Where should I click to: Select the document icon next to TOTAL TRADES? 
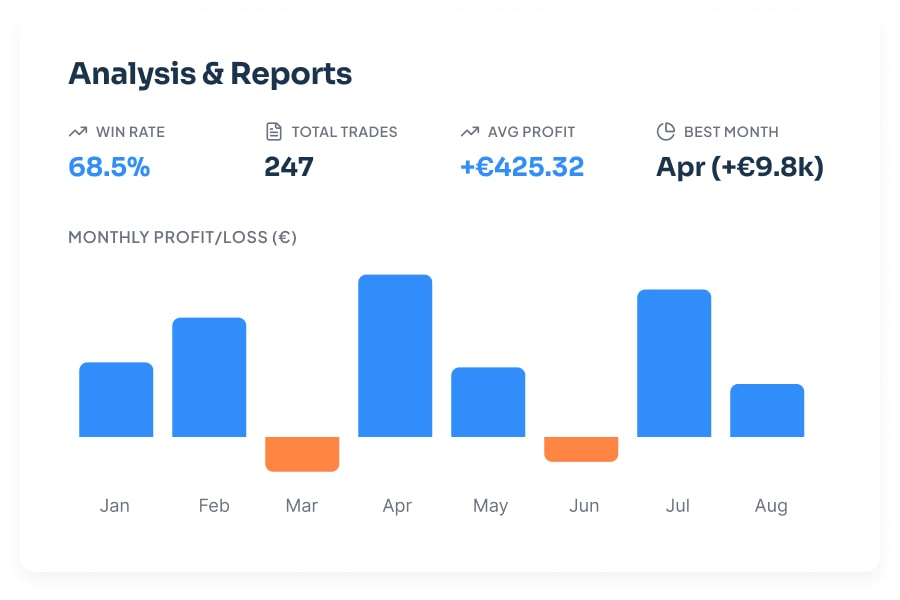tap(273, 130)
